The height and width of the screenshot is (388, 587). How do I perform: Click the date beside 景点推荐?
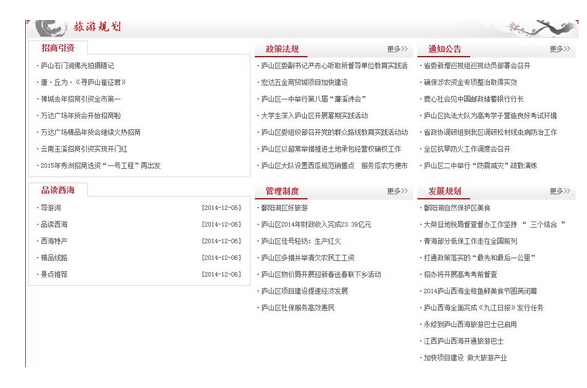coord(222,275)
